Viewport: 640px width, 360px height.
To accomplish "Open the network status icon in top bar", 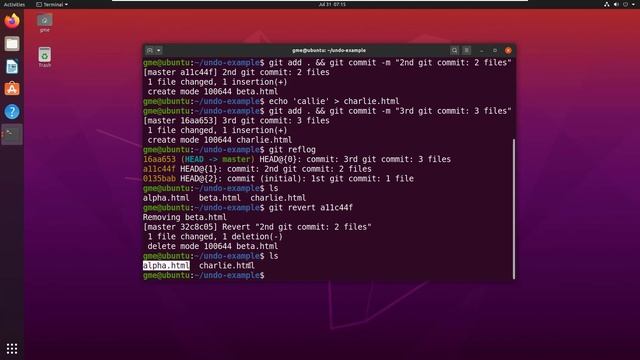I will tap(607, 4).
